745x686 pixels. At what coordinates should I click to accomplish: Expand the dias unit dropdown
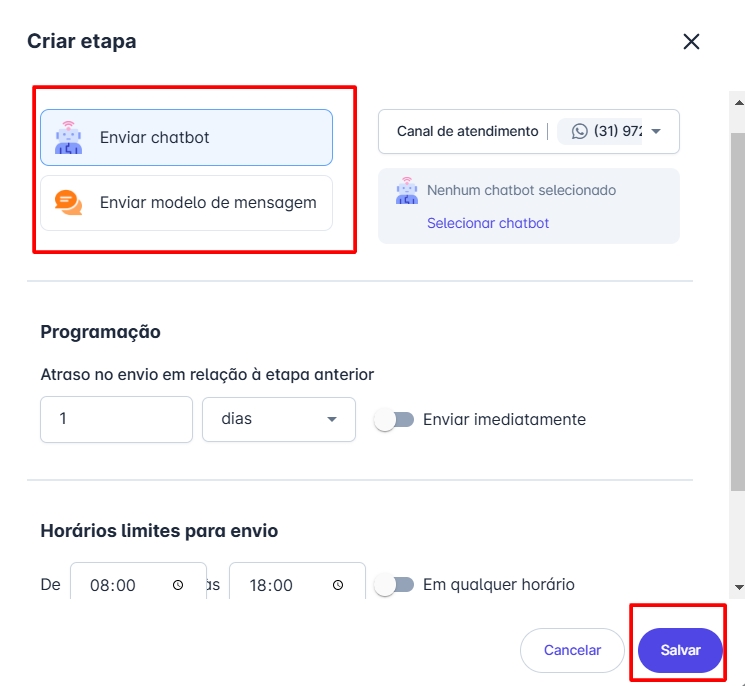click(x=332, y=420)
